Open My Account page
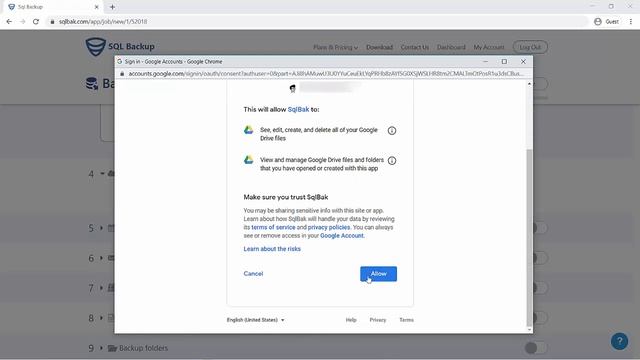The image size is (640, 360). point(489,47)
